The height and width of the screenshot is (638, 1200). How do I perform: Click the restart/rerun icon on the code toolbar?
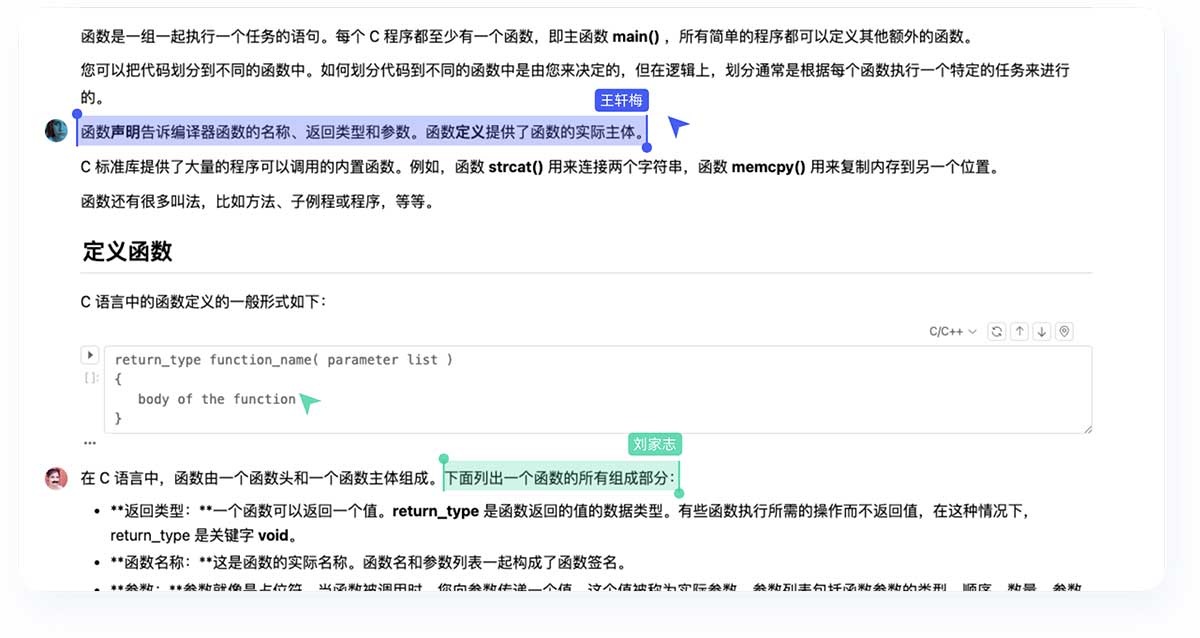click(996, 330)
